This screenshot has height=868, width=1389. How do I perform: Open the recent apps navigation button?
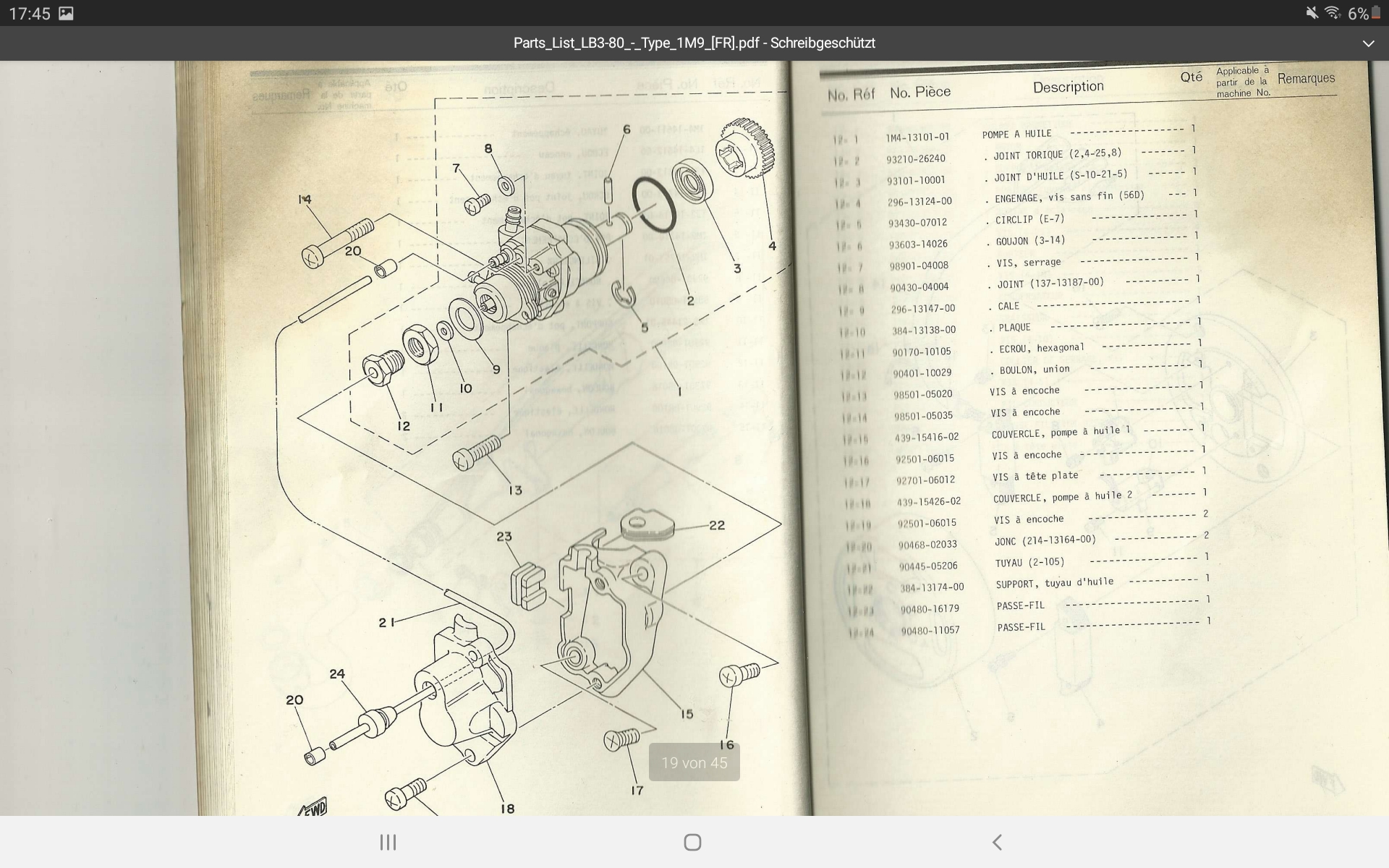coord(388,842)
